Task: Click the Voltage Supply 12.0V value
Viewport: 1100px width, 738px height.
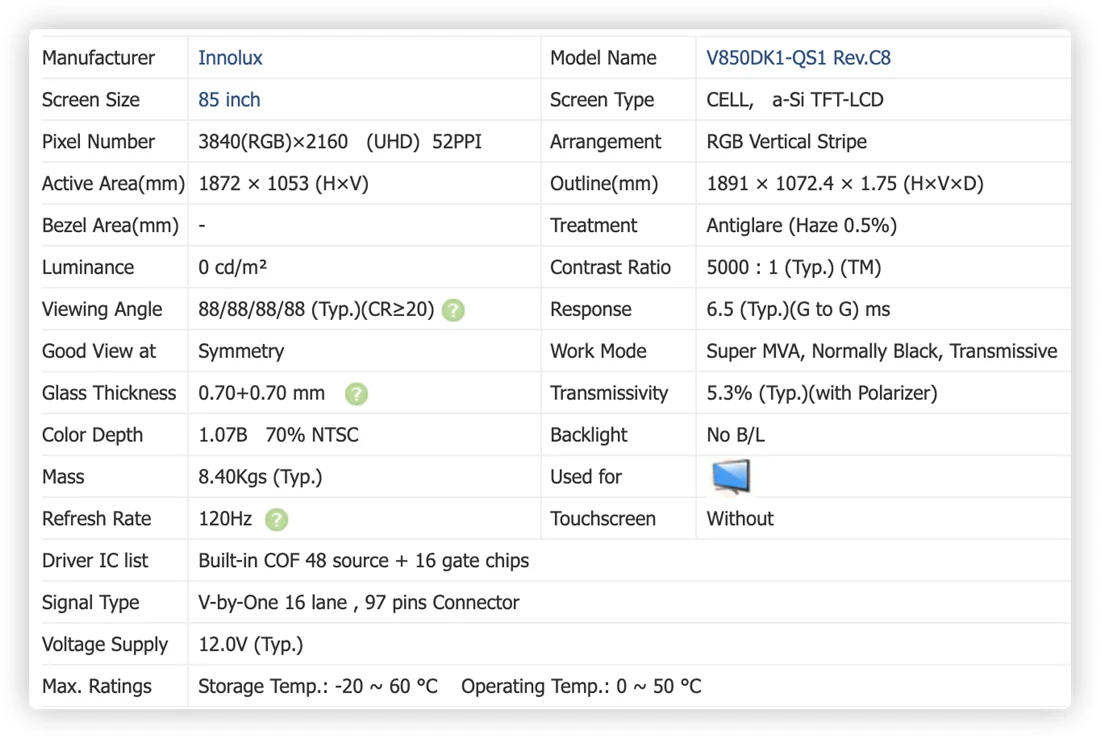Action: [250, 645]
